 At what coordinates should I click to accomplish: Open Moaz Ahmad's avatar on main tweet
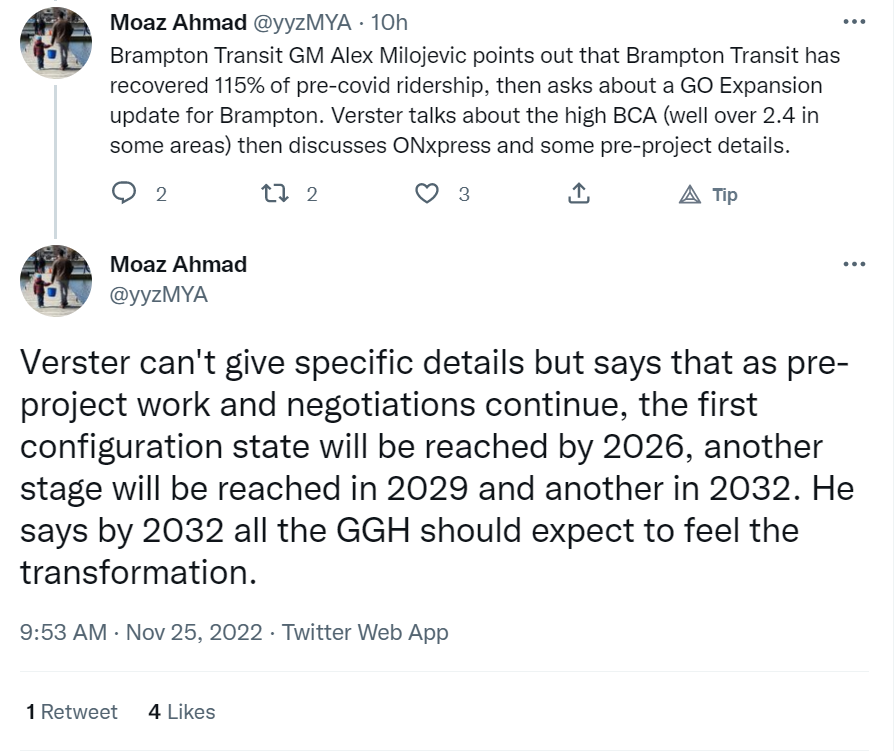(x=56, y=279)
